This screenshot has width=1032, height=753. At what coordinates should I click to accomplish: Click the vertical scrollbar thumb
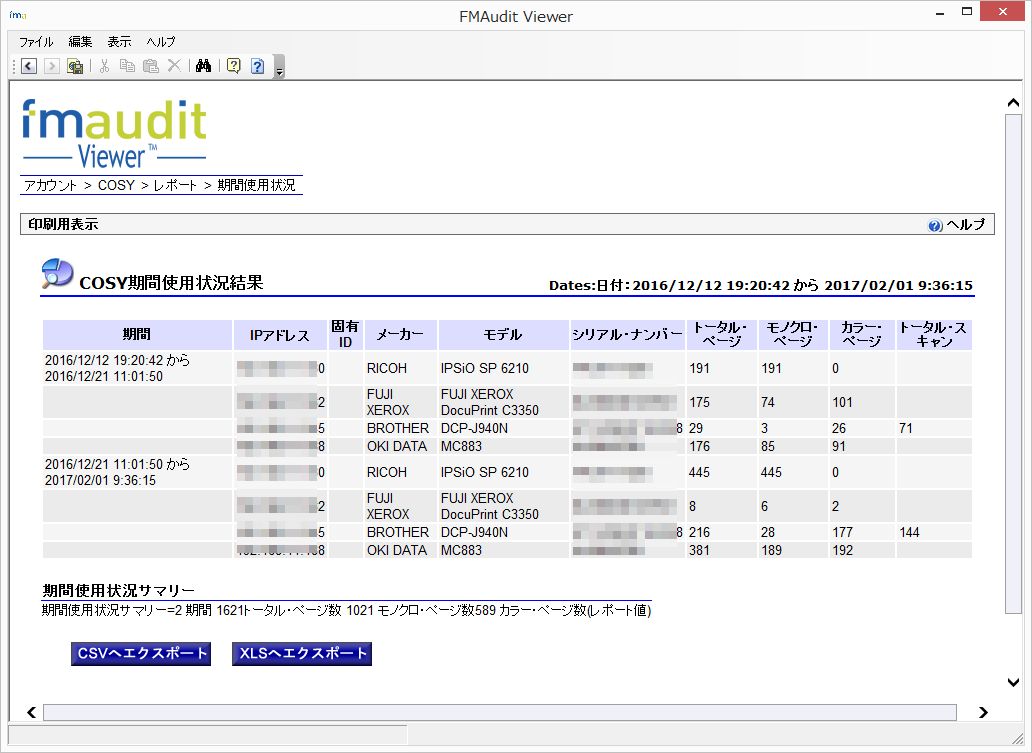(1014, 363)
